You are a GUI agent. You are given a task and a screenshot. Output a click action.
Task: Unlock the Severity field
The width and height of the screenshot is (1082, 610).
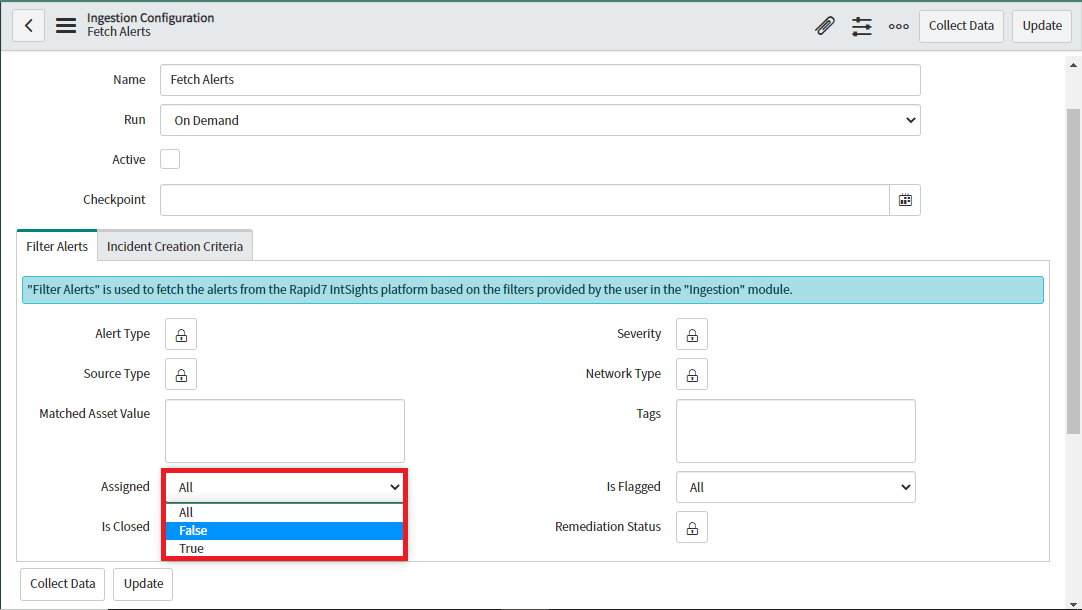point(692,334)
